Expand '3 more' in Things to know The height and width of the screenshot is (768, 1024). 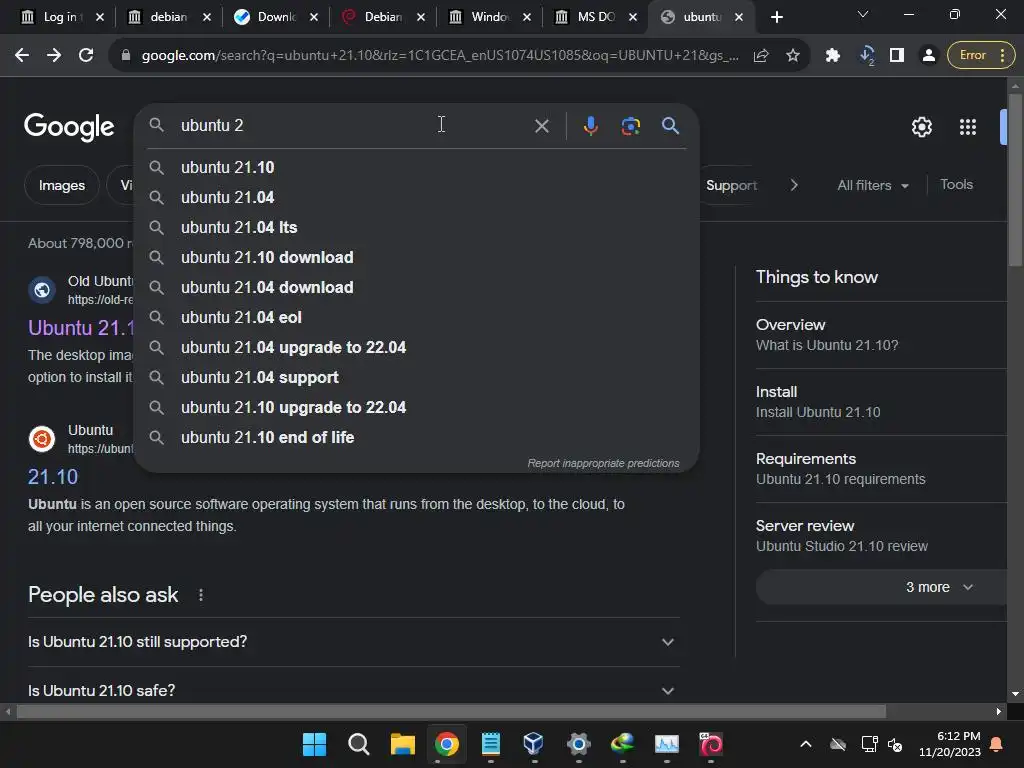point(881,587)
